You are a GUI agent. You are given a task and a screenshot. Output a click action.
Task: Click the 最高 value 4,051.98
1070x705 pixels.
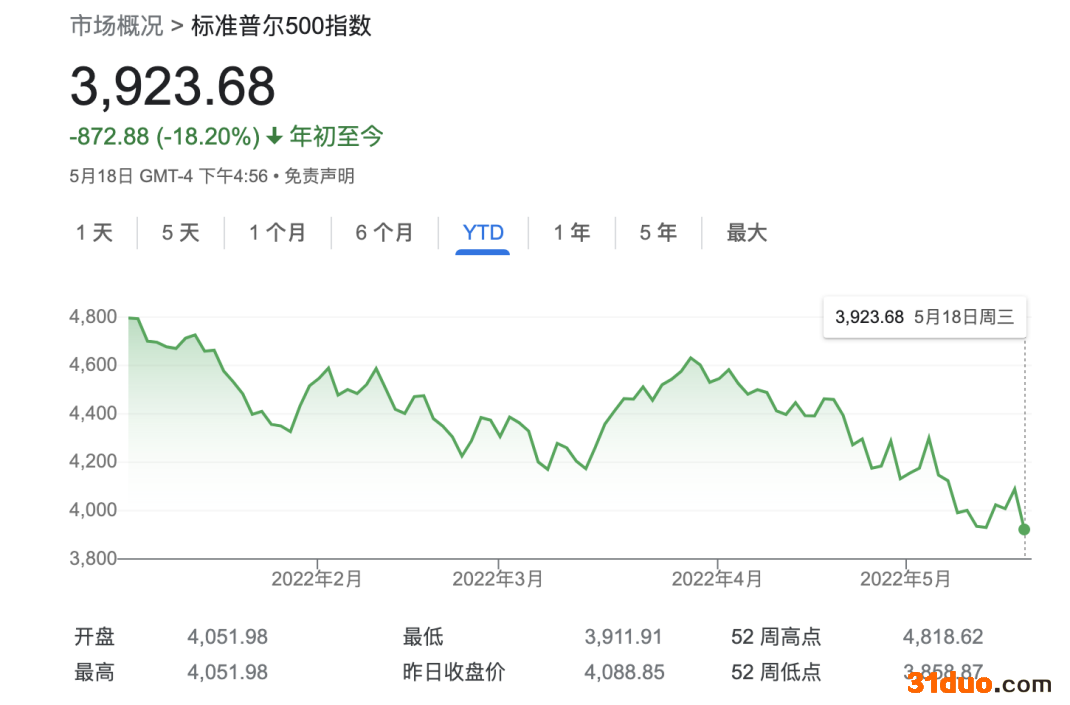coord(227,672)
